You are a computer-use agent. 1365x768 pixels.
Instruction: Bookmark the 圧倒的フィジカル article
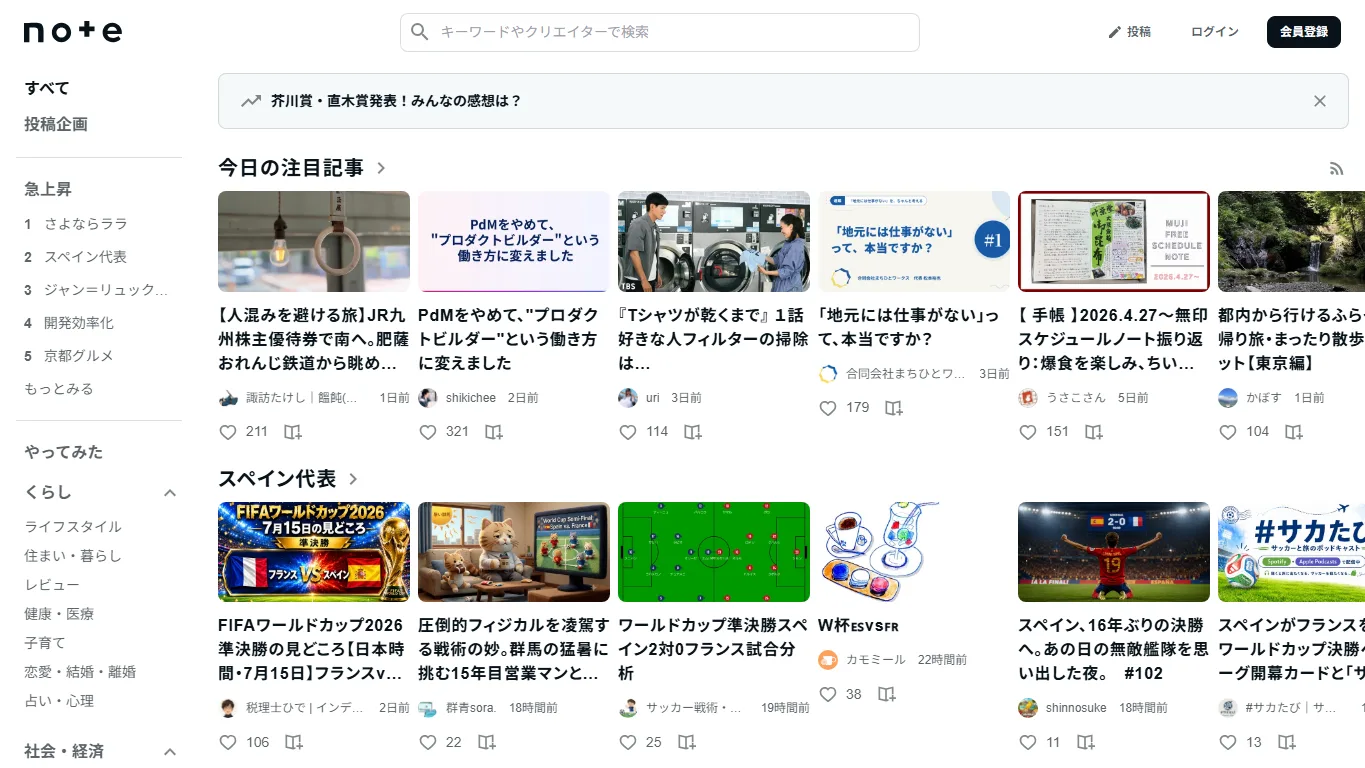(x=487, y=742)
